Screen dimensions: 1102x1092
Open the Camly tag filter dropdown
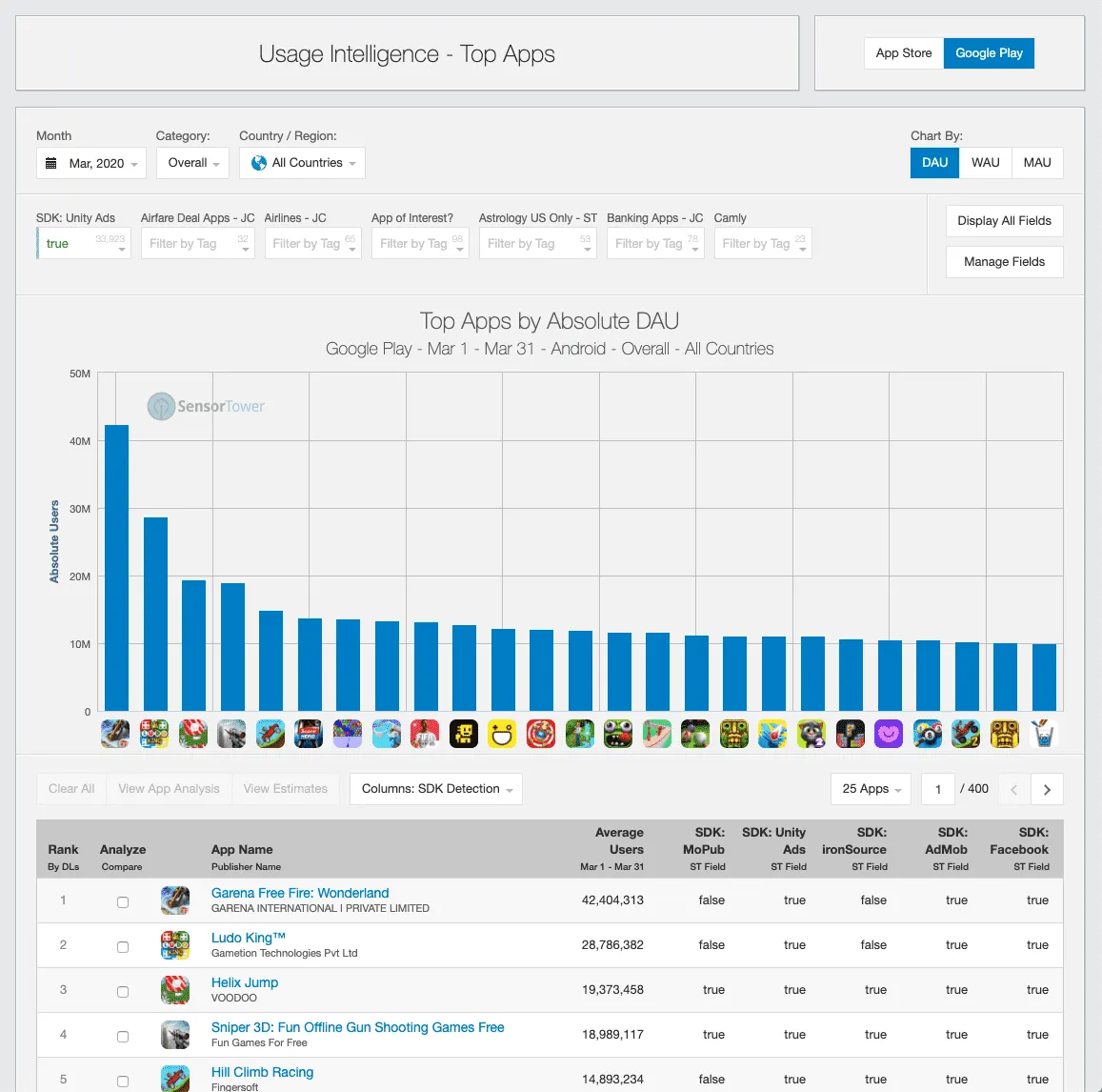(x=763, y=243)
